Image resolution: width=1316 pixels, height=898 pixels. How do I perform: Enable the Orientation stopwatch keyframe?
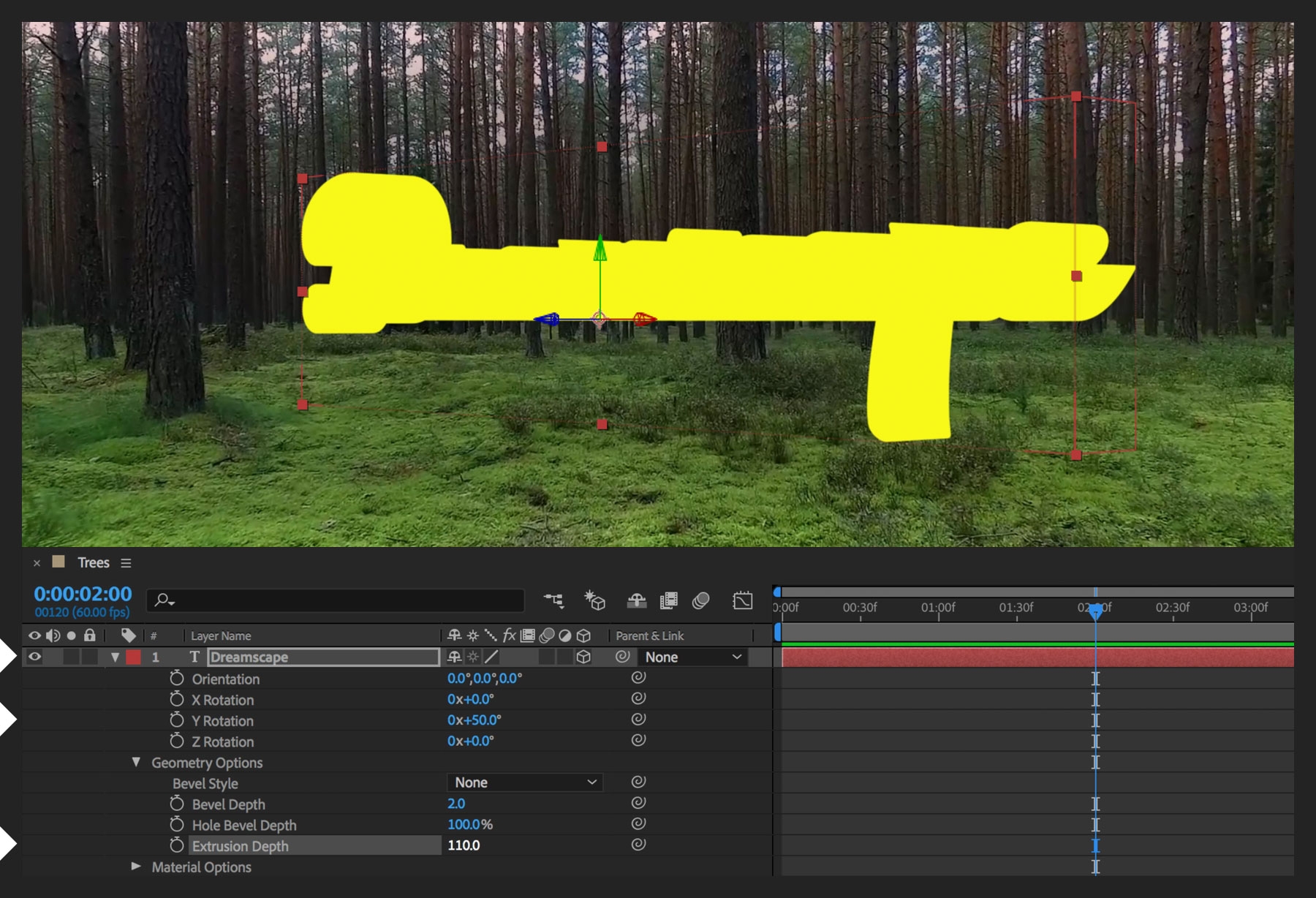click(175, 679)
